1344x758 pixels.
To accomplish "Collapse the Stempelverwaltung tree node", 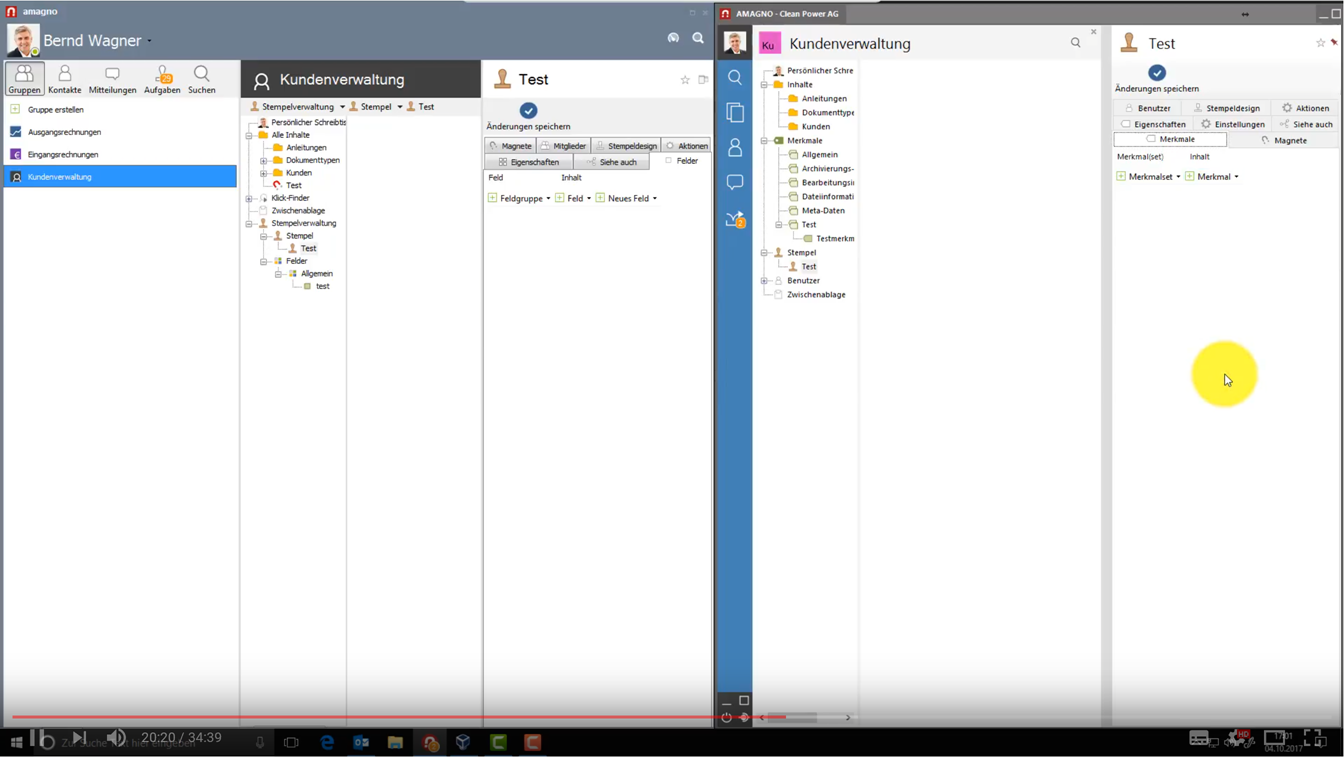I will click(249, 224).
